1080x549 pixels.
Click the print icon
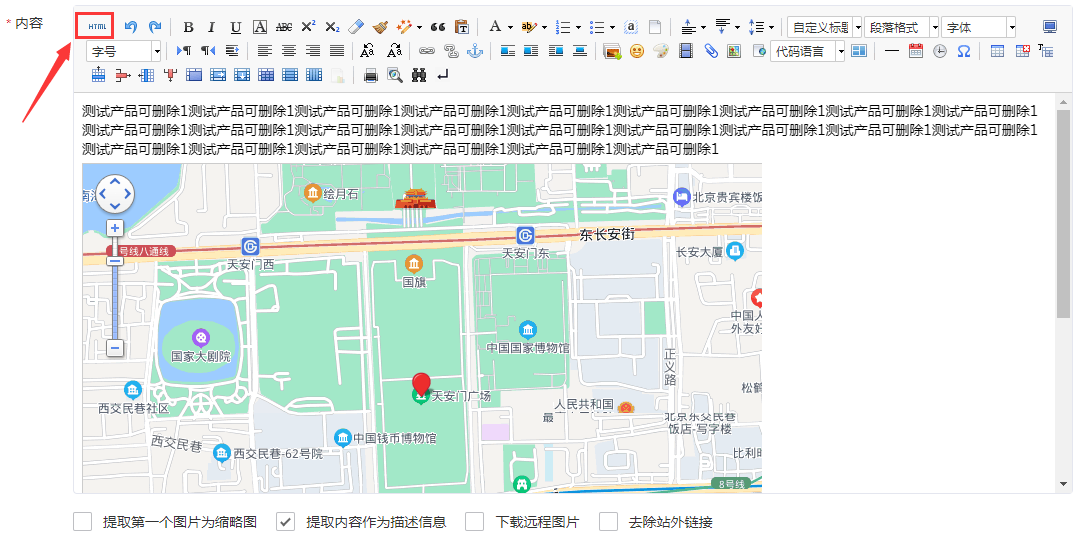click(371, 75)
